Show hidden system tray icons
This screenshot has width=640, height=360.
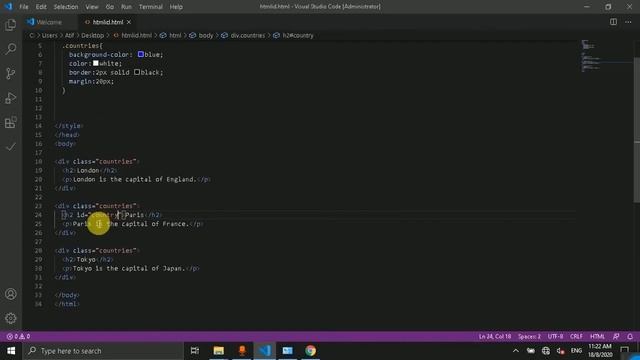[x=516, y=351]
